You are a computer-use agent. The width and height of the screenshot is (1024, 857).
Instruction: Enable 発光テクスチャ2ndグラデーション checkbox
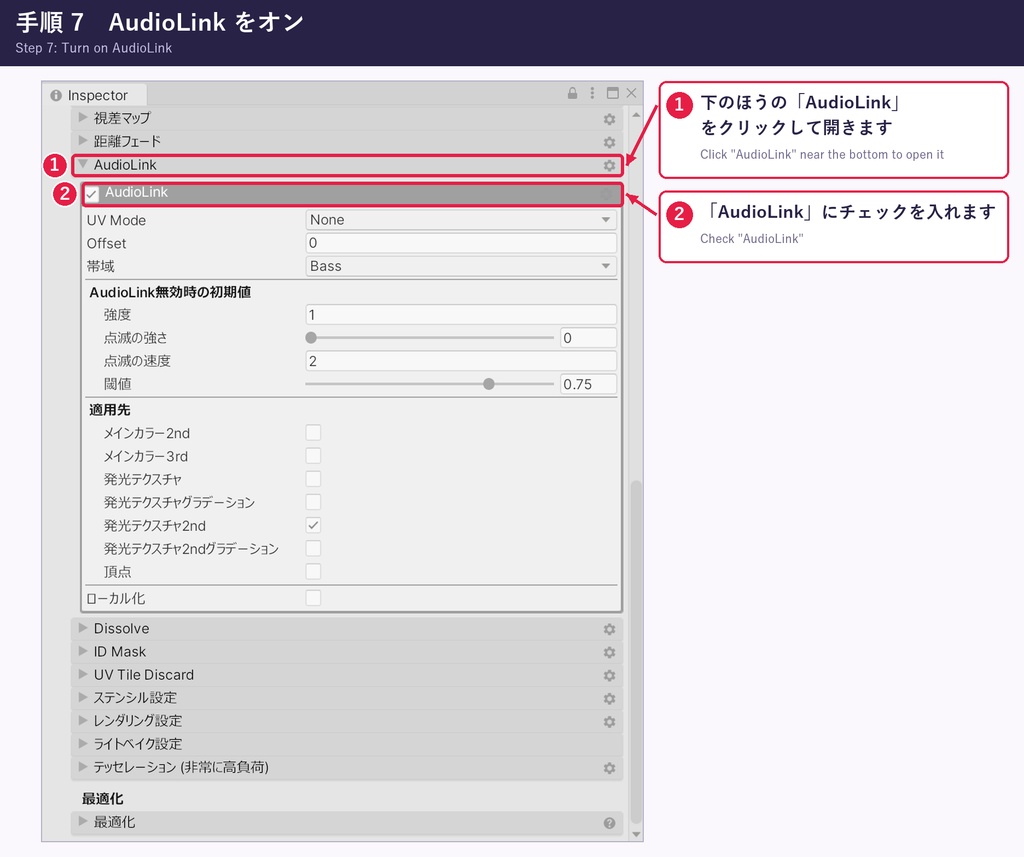pyautogui.click(x=313, y=549)
